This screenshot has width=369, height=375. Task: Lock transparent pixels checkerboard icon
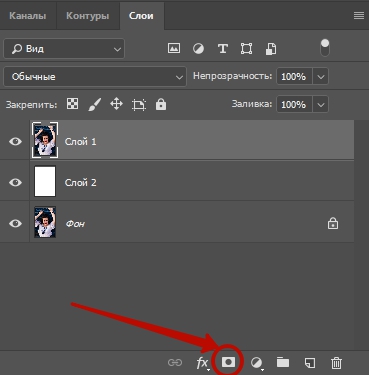pyautogui.click(x=72, y=104)
